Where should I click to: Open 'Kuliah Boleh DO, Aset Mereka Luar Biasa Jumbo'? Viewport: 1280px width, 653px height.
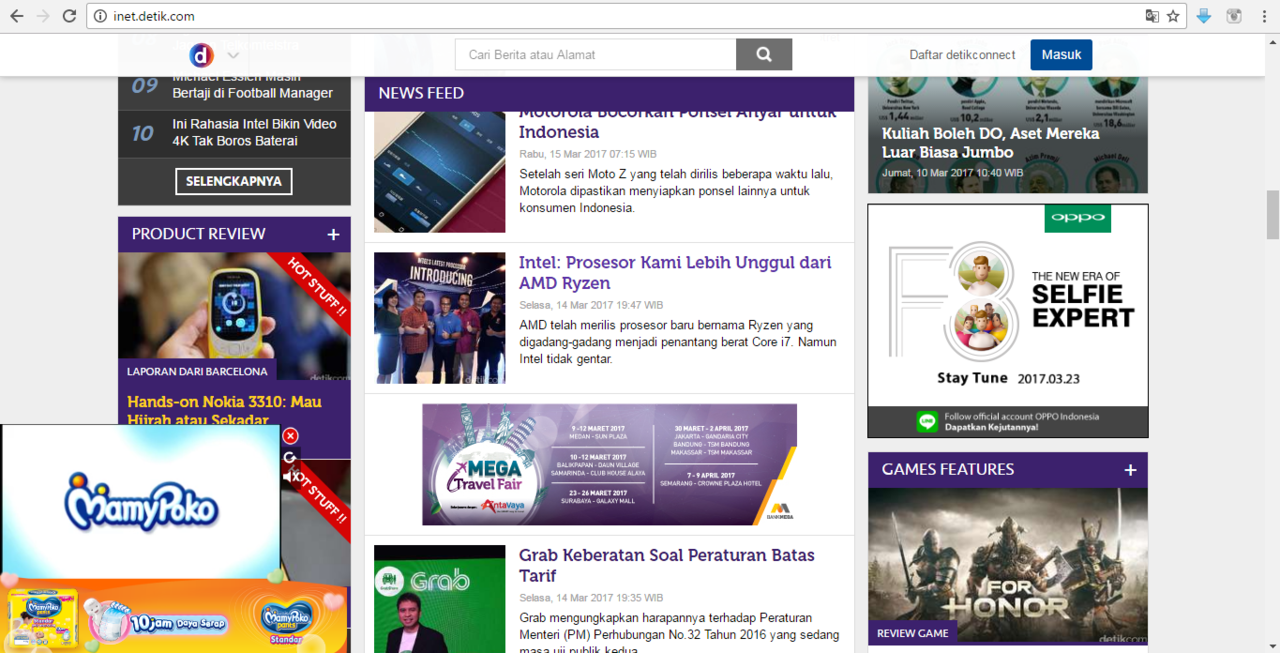[990, 143]
